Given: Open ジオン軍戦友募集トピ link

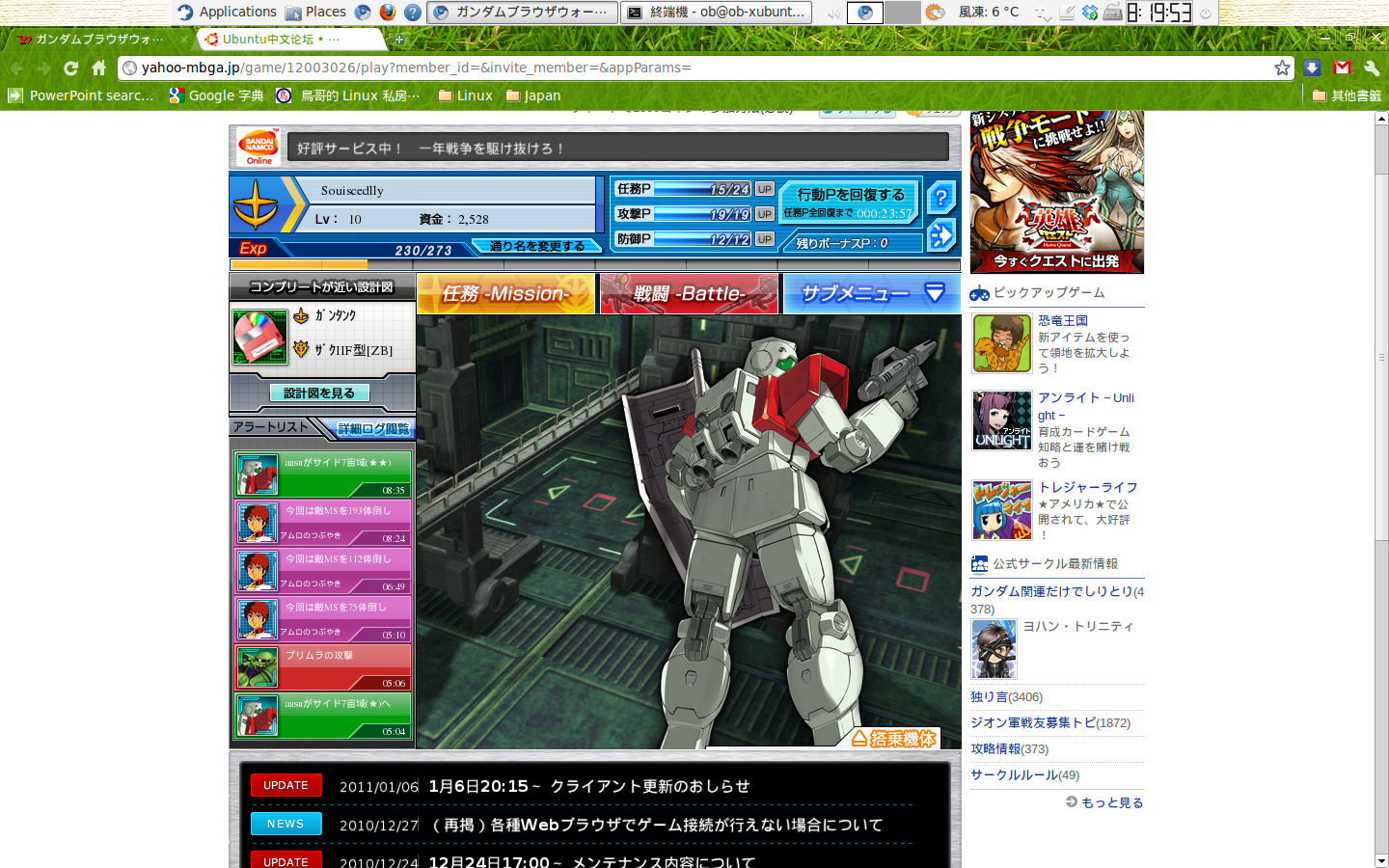Looking at the screenshot, I should [1033, 722].
